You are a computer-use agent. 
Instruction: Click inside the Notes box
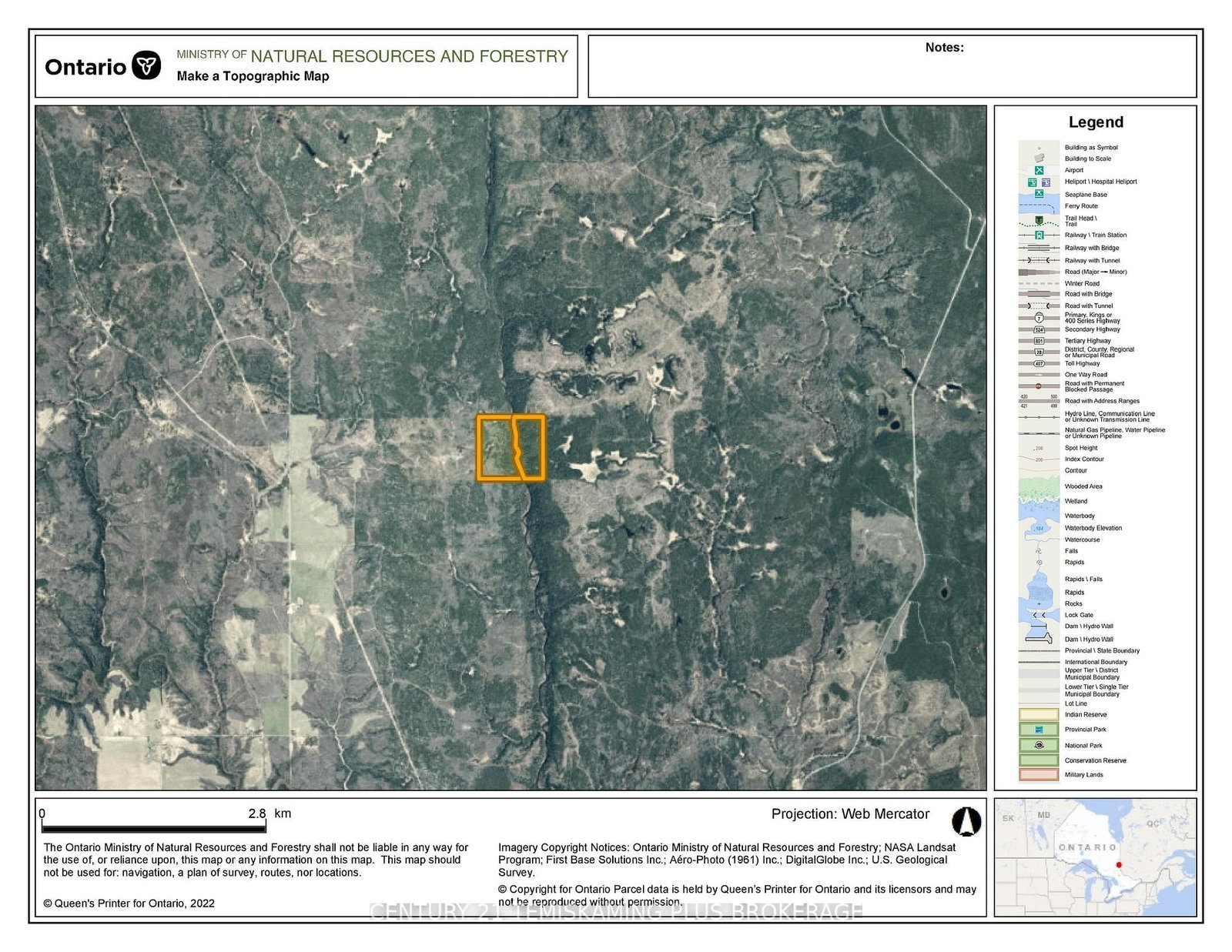(x=892, y=73)
